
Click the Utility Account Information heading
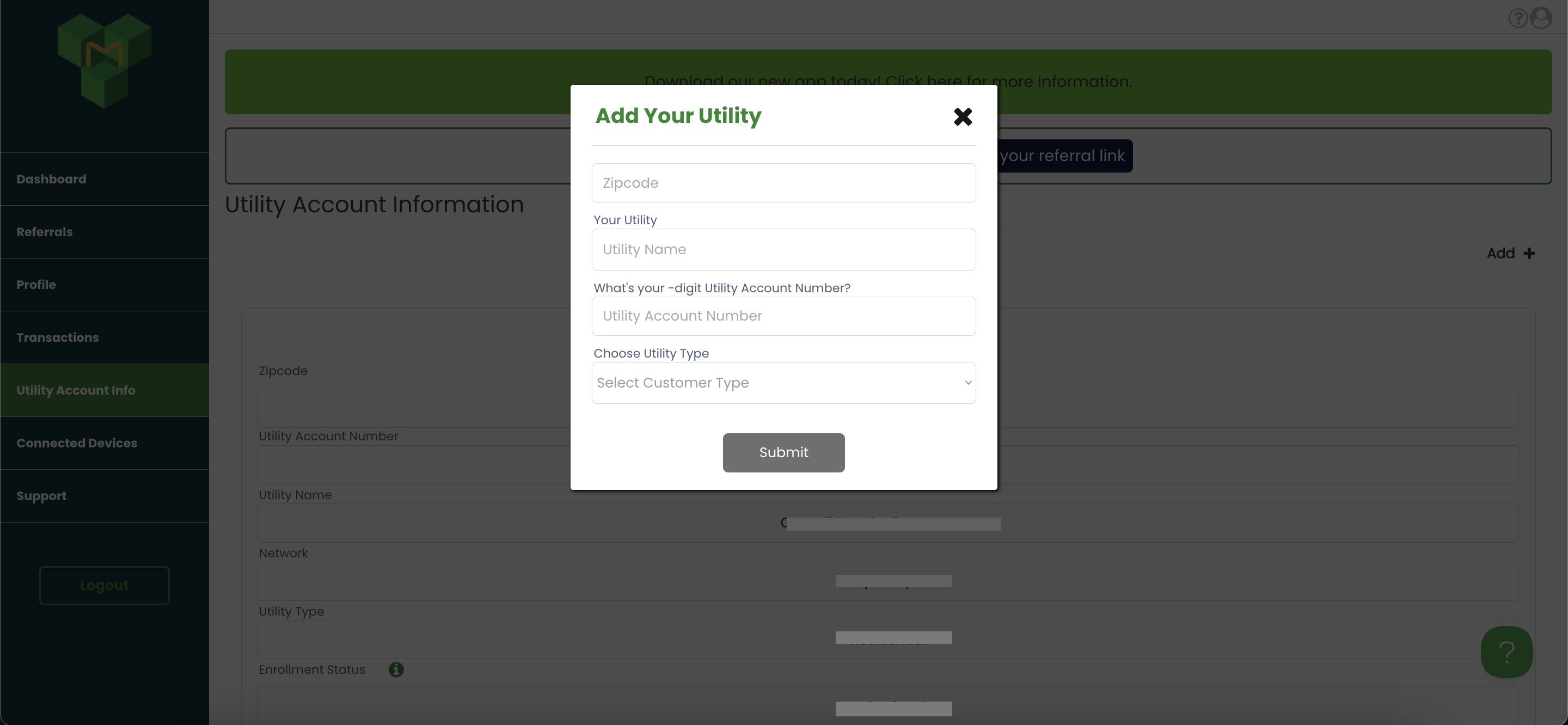373,205
